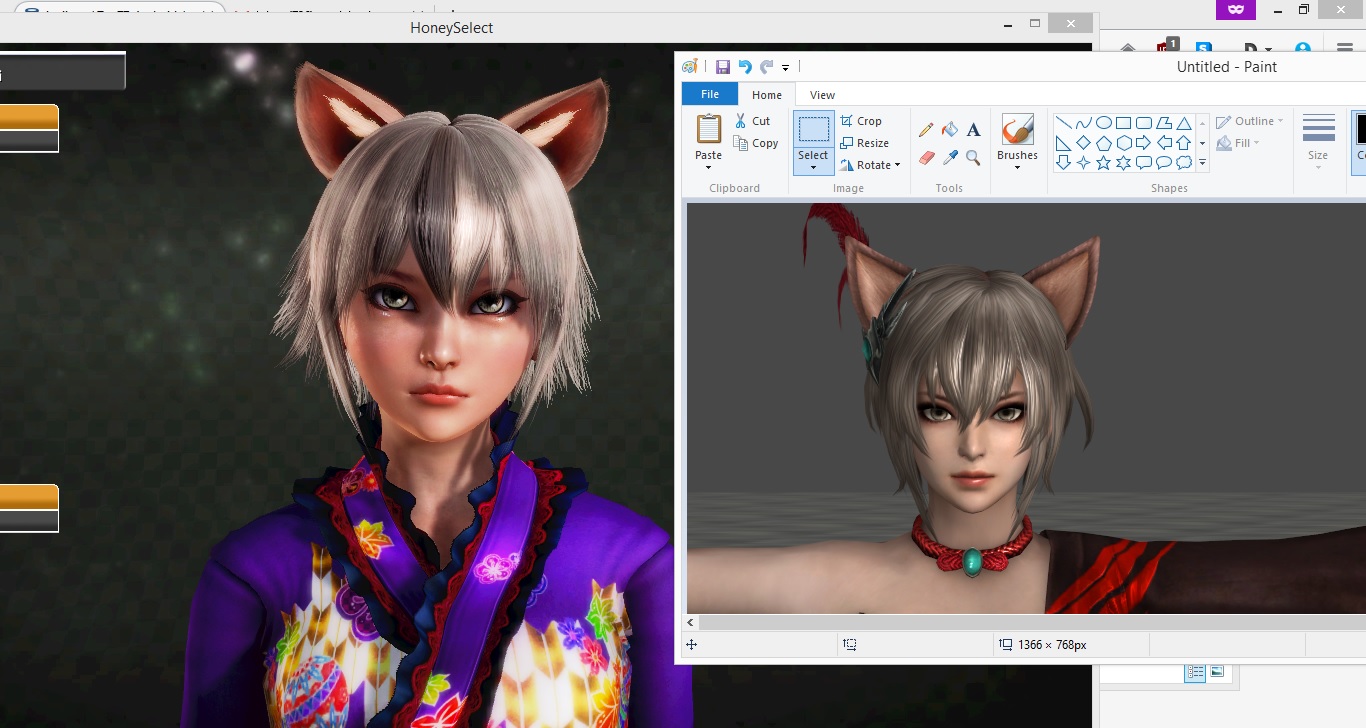Select the Color picker eyedropper
Viewport: 1366px width, 728px height.
950,157
